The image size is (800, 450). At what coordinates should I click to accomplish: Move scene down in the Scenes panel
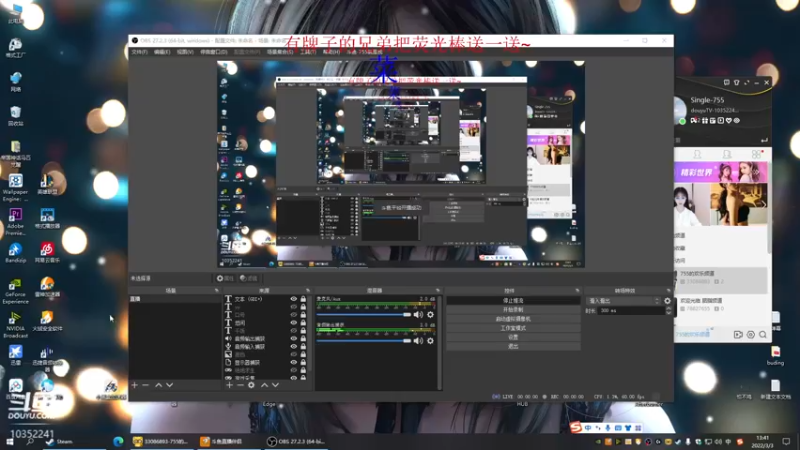pos(169,385)
